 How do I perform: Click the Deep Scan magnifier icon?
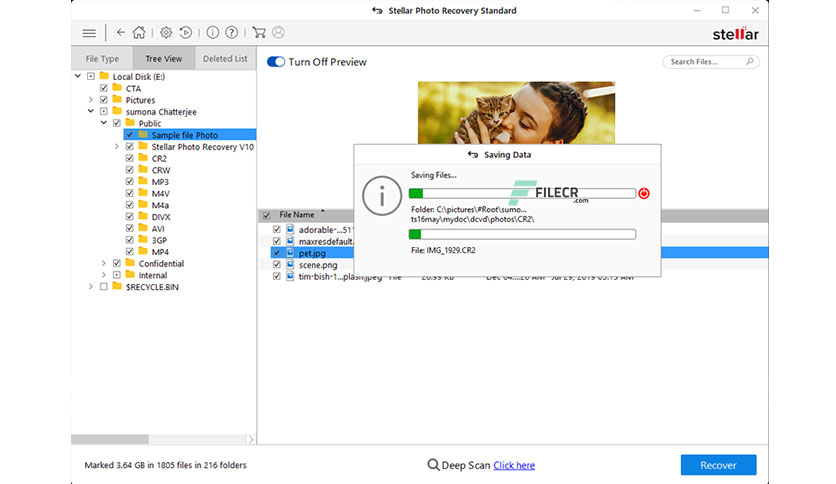(433, 465)
